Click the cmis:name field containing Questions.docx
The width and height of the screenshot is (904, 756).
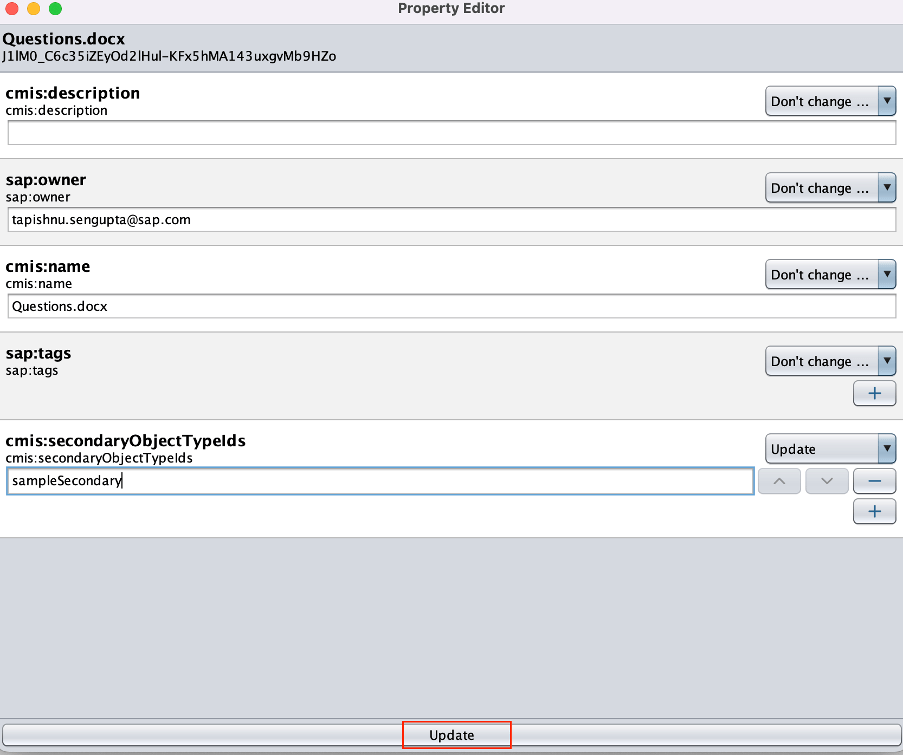[451, 306]
